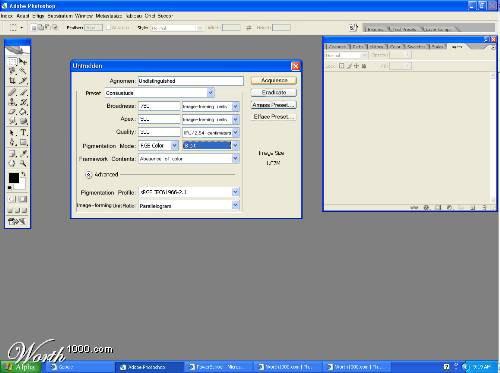Click the Eradicate button
This screenshot has width=500, height=373.
pos(274,92)
